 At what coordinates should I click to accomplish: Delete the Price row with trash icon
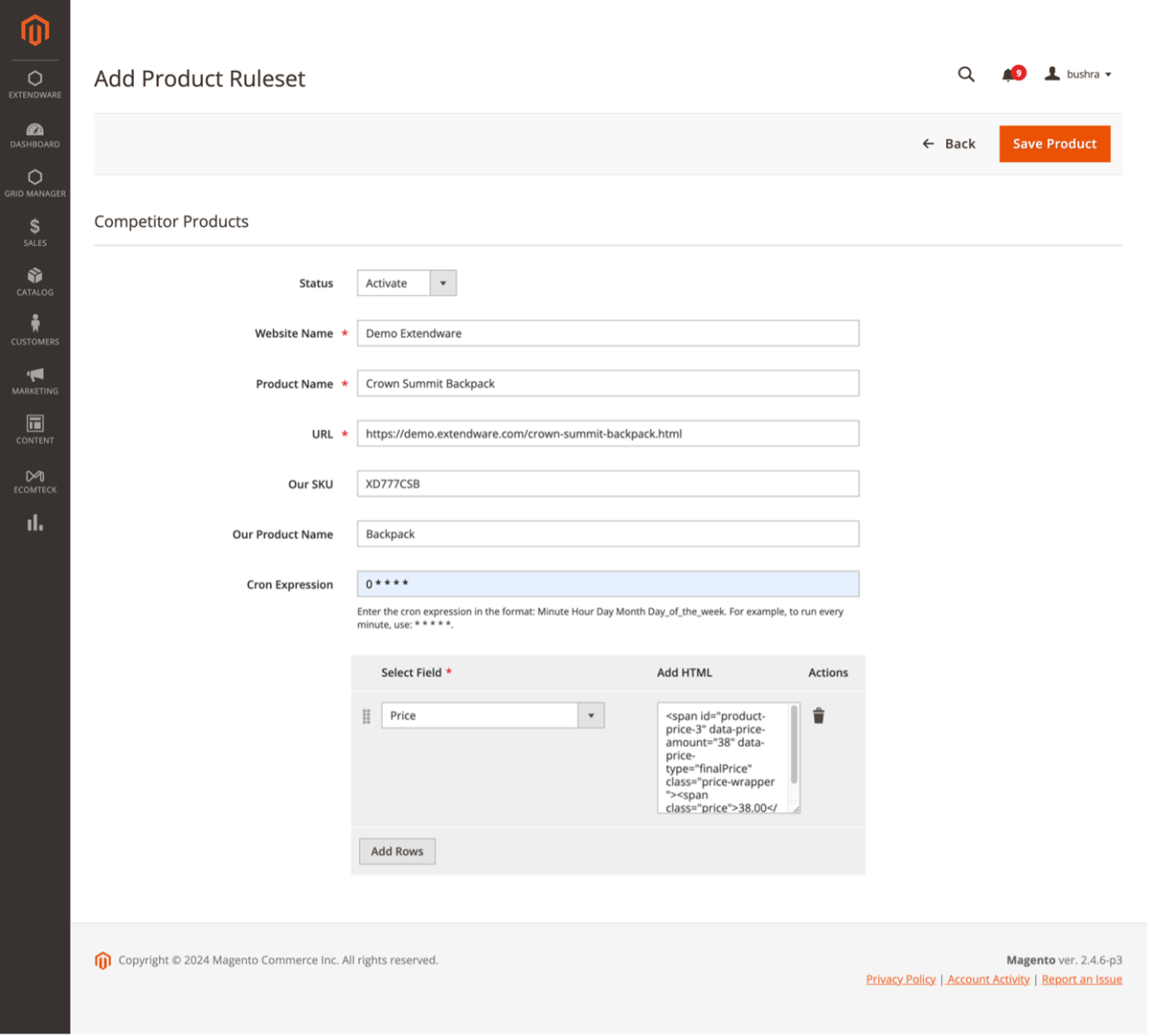pyautogui.click(x=820, y=717)
